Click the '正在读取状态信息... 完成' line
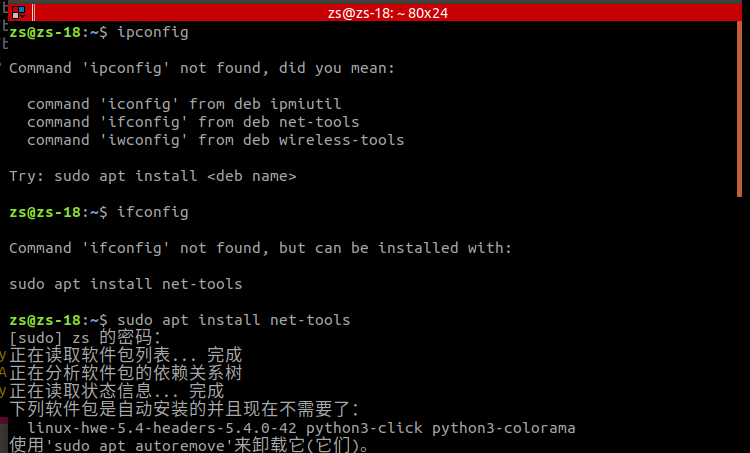 [x=116, y=391]
